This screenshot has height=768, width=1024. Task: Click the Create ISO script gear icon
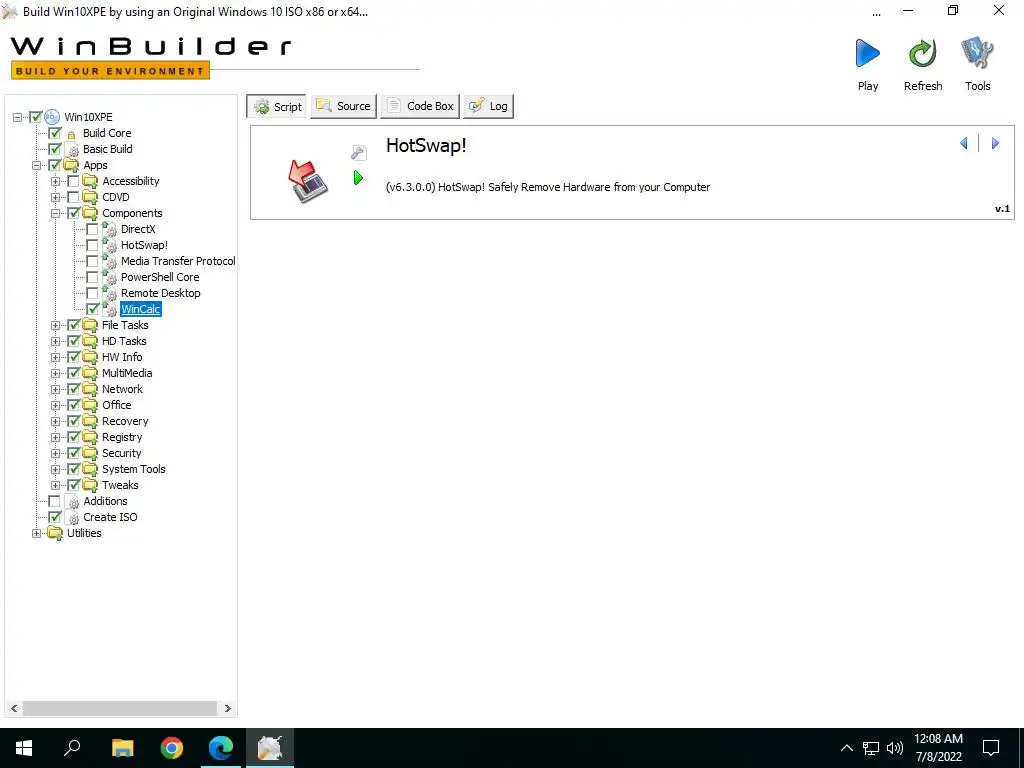tap(72, 517)
